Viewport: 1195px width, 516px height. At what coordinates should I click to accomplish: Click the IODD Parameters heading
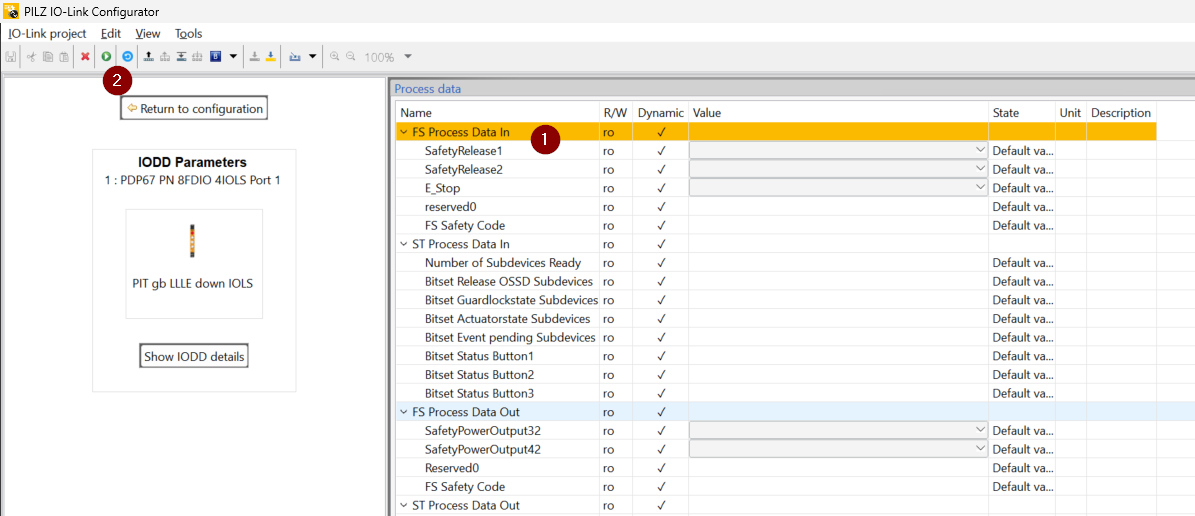pos(192,162)
